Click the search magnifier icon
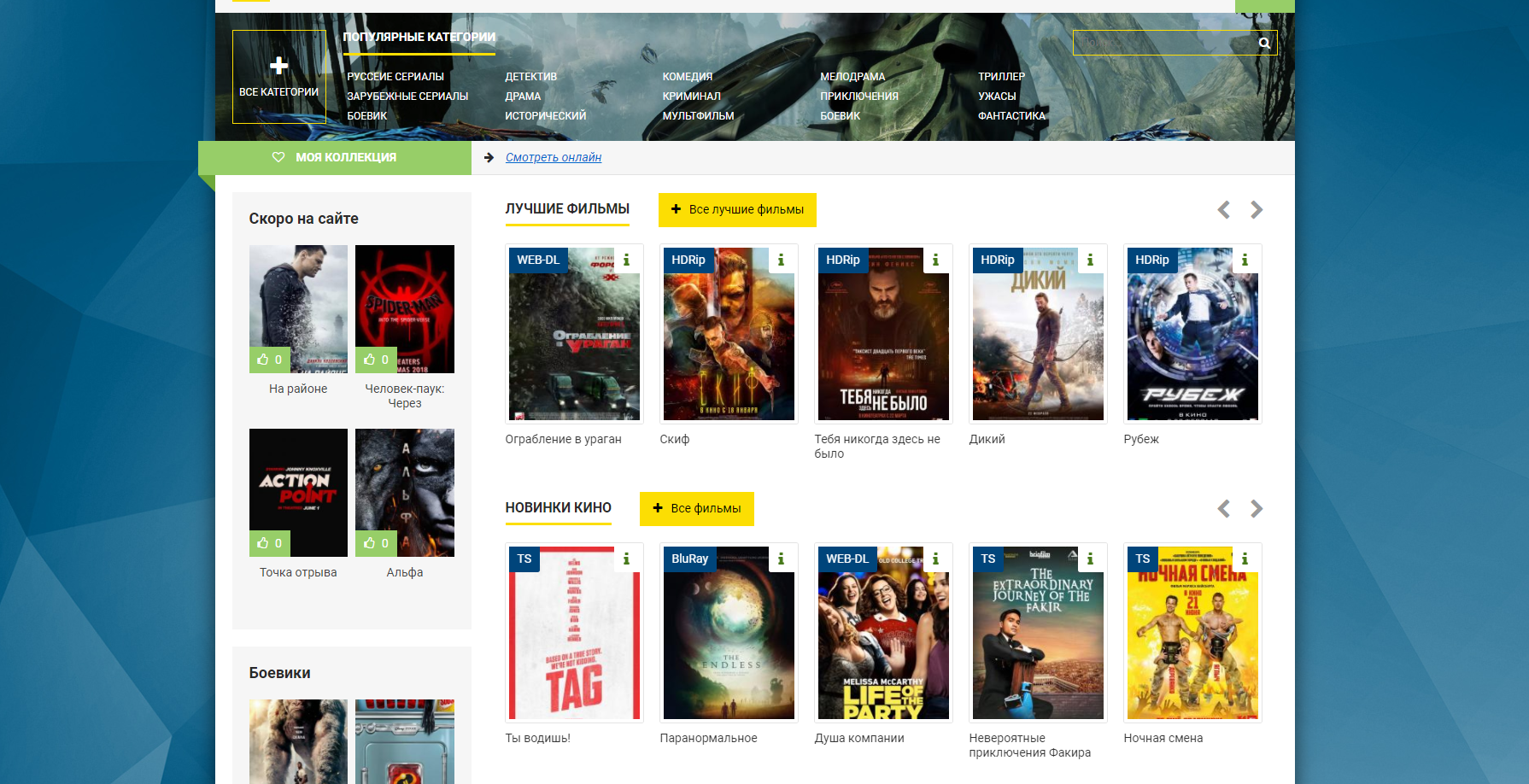Viewport: 1529px width, 784px height. click(1264, 43)
